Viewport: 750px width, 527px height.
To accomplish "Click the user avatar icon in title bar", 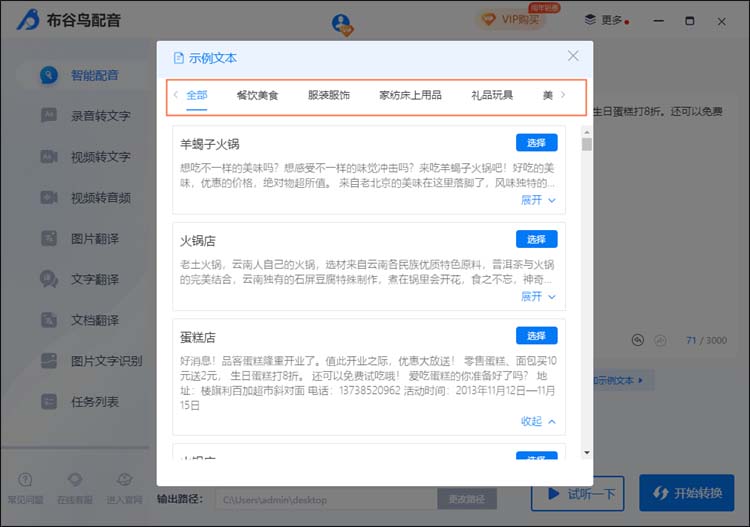I will pos(342,22).
